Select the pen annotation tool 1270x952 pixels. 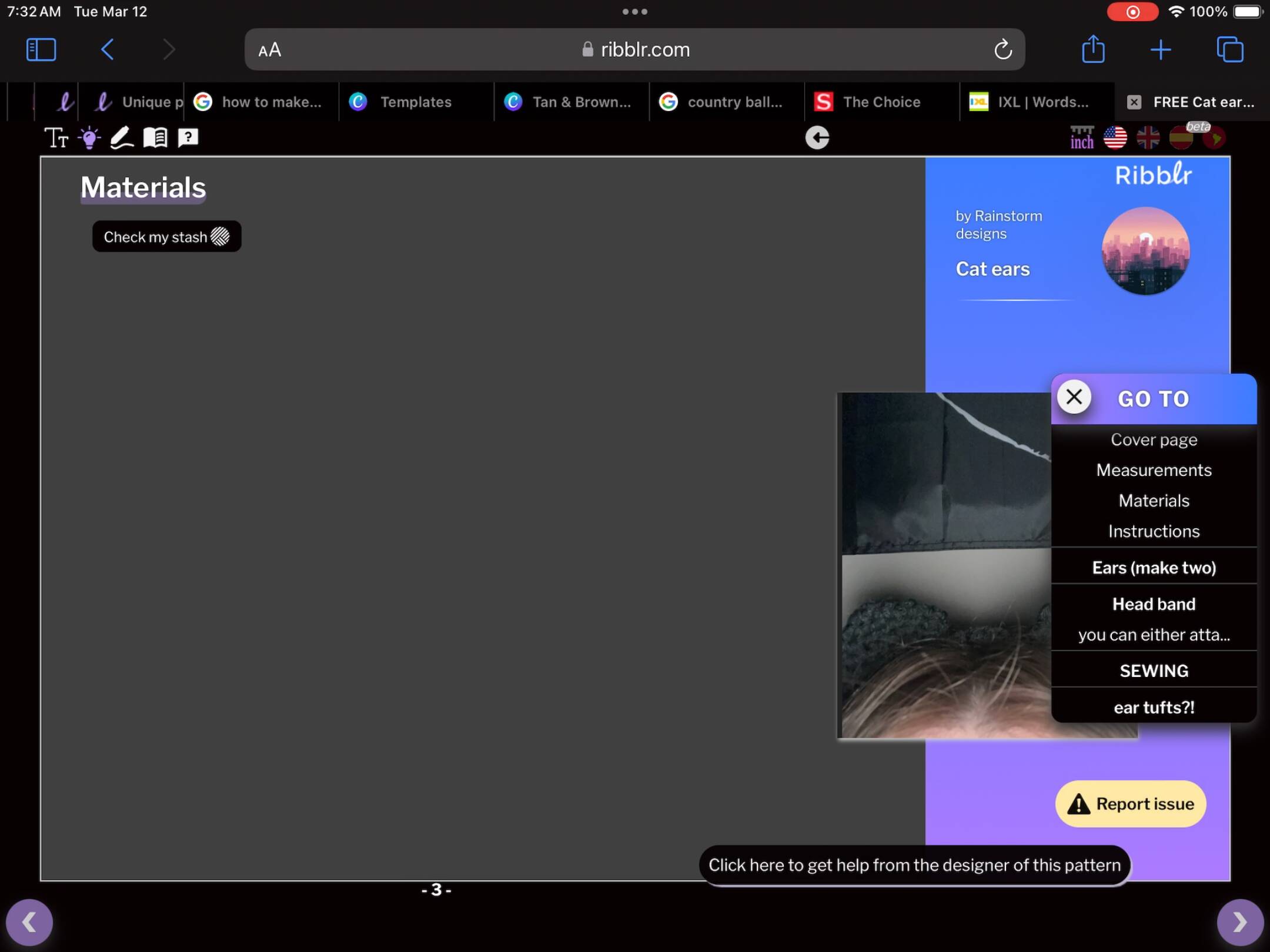click(122, 138)
